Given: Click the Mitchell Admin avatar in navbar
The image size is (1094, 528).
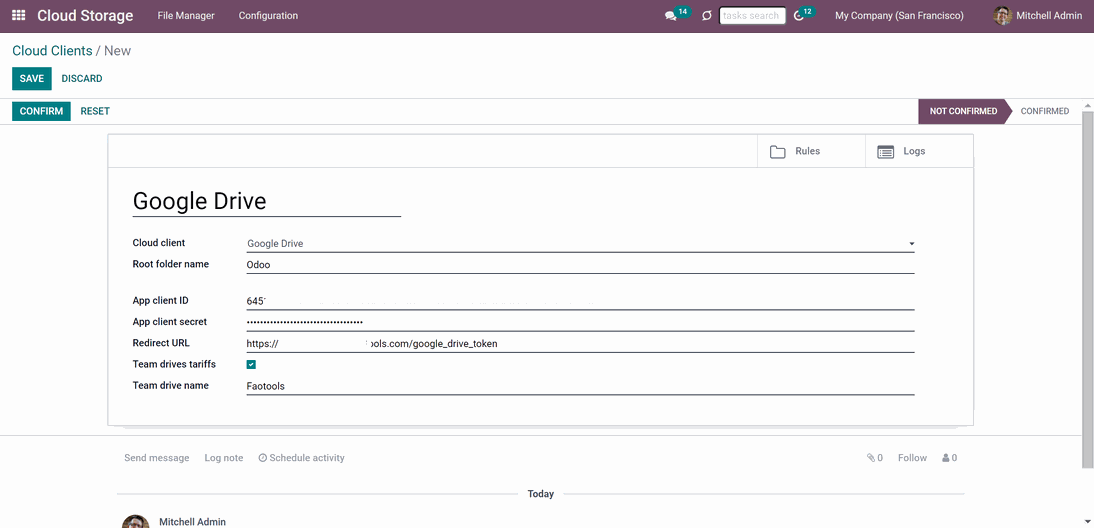Looking at the screenshot, I should 1003,15.
